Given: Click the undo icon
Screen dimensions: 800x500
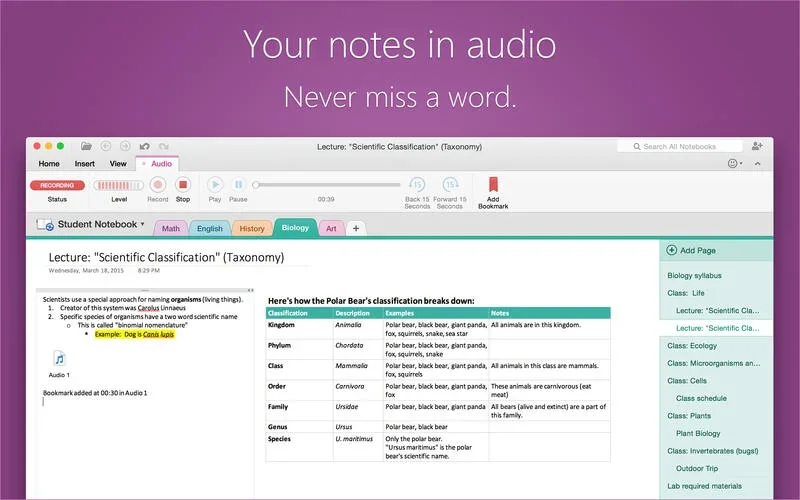Looking at the screenshot, I should (144, 146).
